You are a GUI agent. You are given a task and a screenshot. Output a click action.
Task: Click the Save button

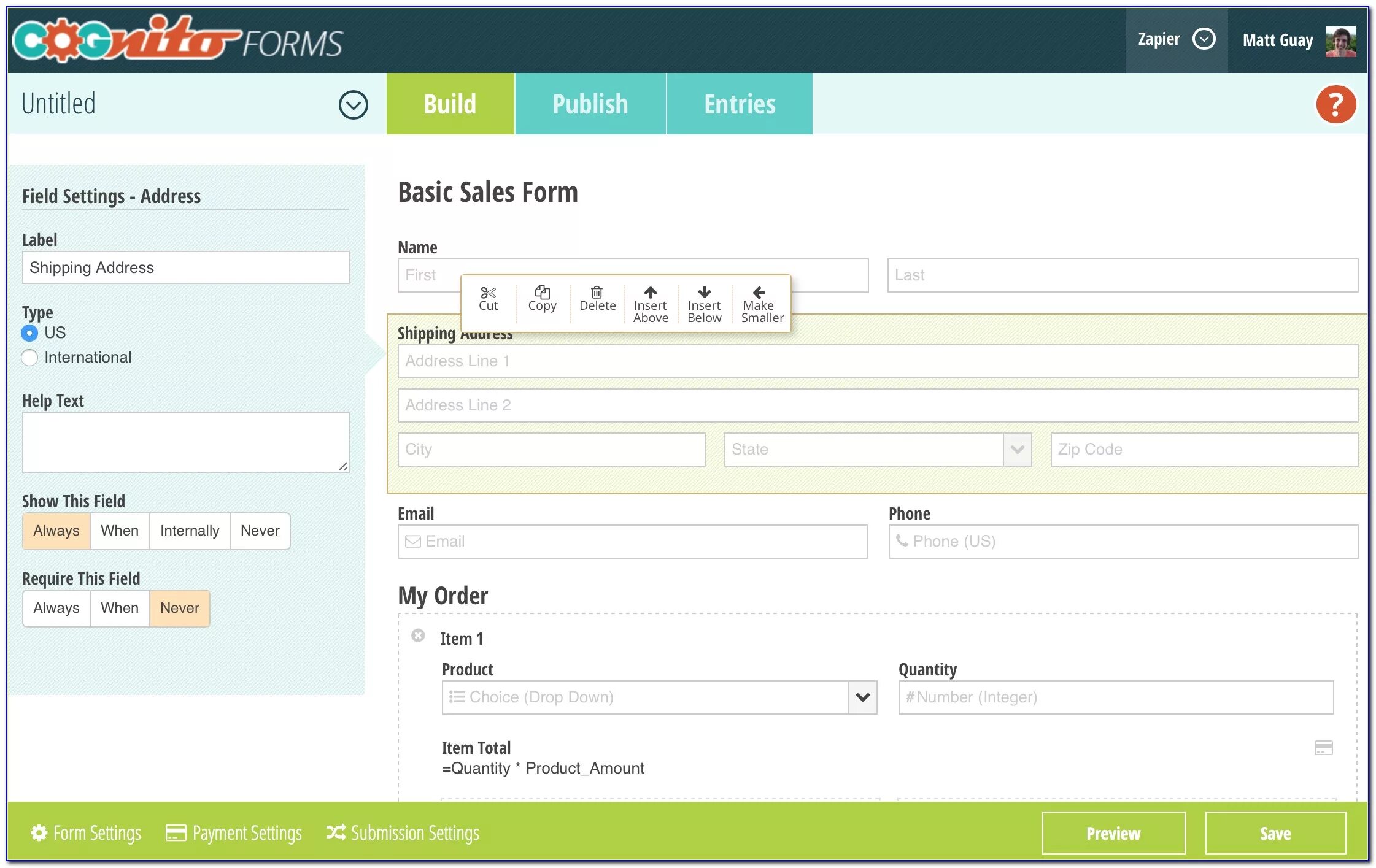tap(1275, 833)
